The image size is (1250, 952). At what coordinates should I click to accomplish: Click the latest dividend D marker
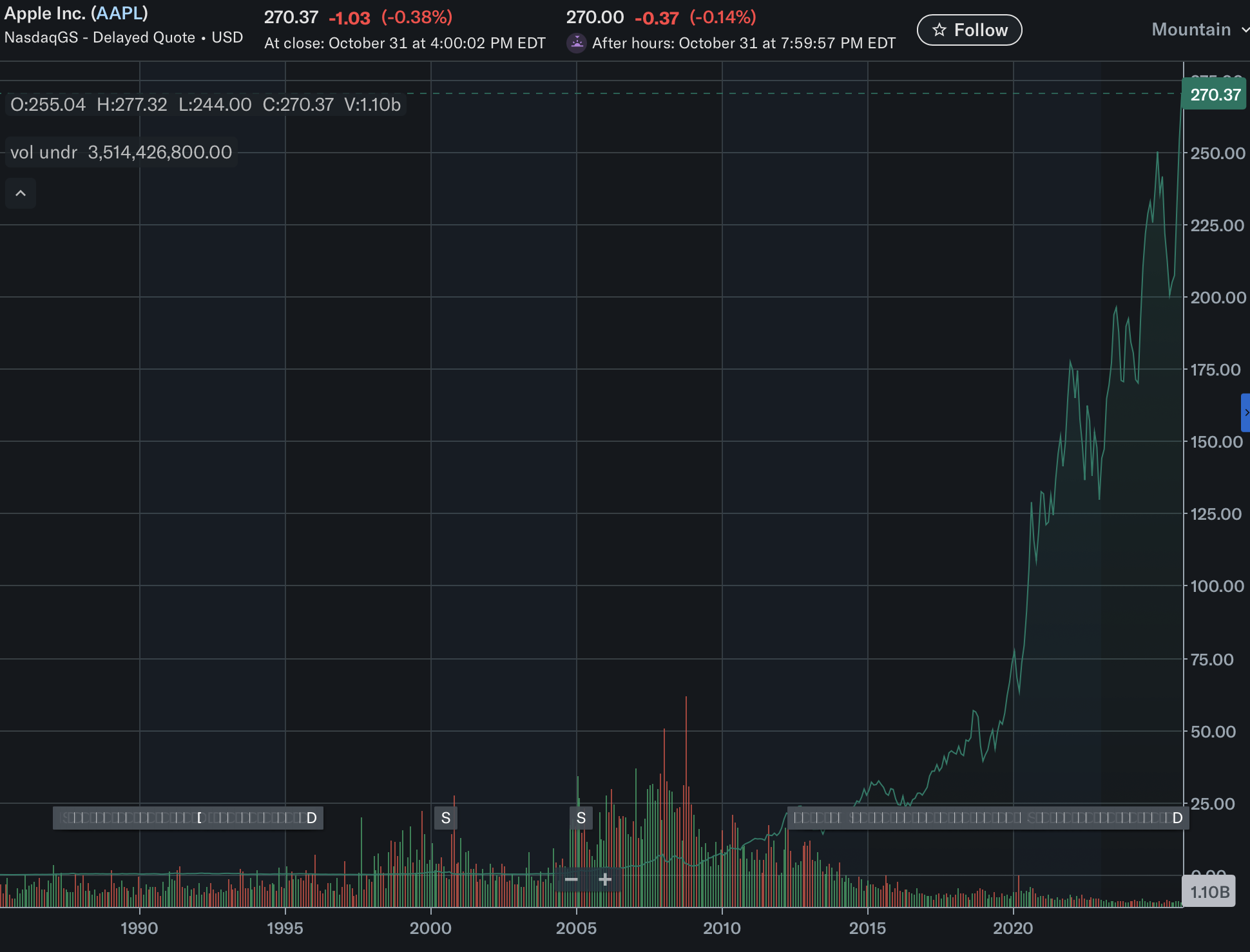(1177, 818)
